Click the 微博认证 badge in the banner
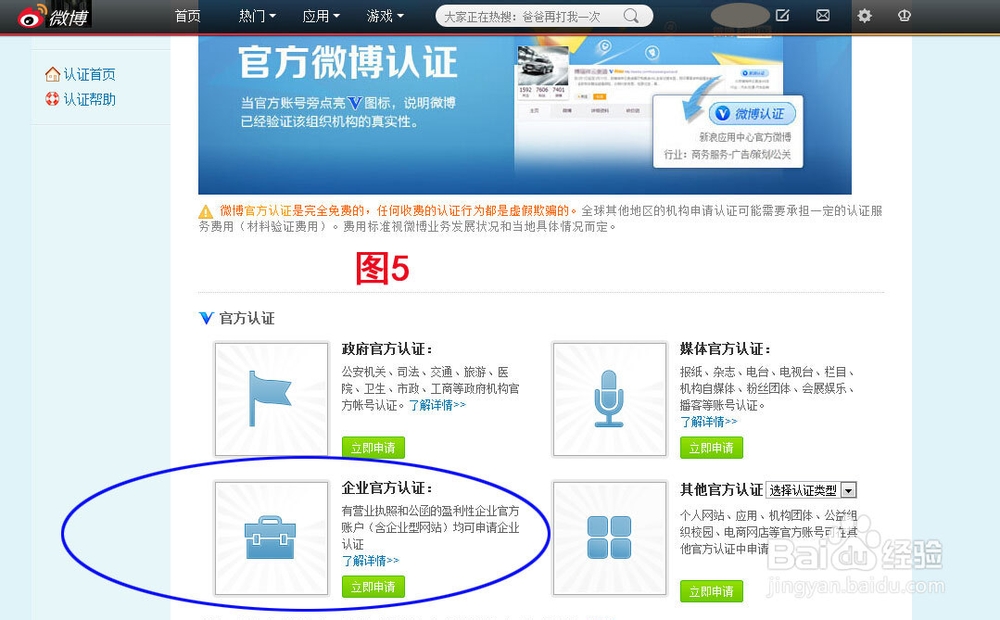 coord(752,114)
